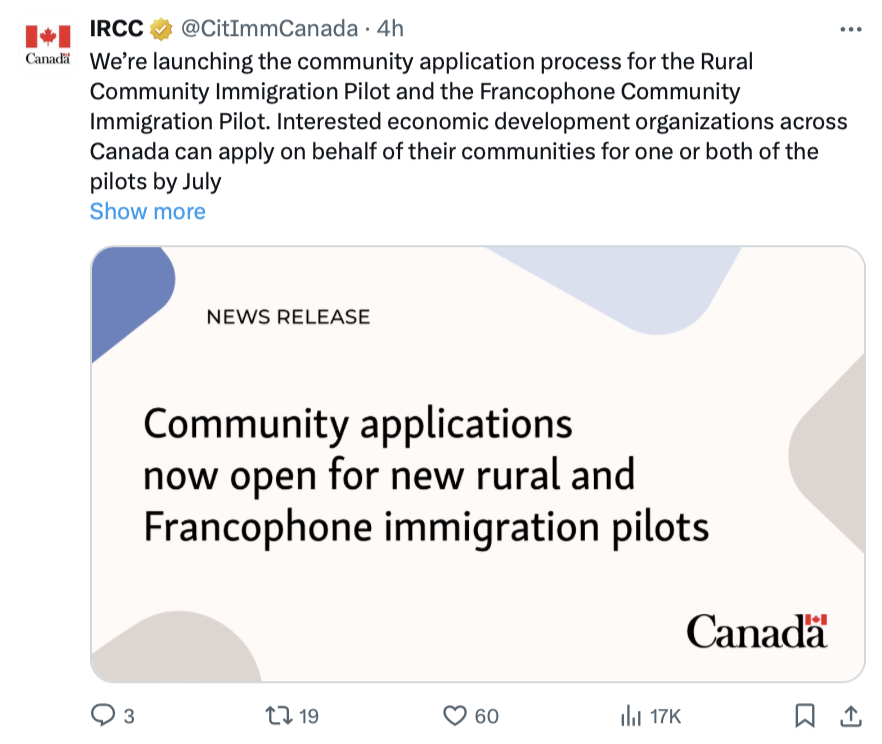Open the 4h timestamp link
The width and height of the screenshot is (882, 744).
[390, 29]
